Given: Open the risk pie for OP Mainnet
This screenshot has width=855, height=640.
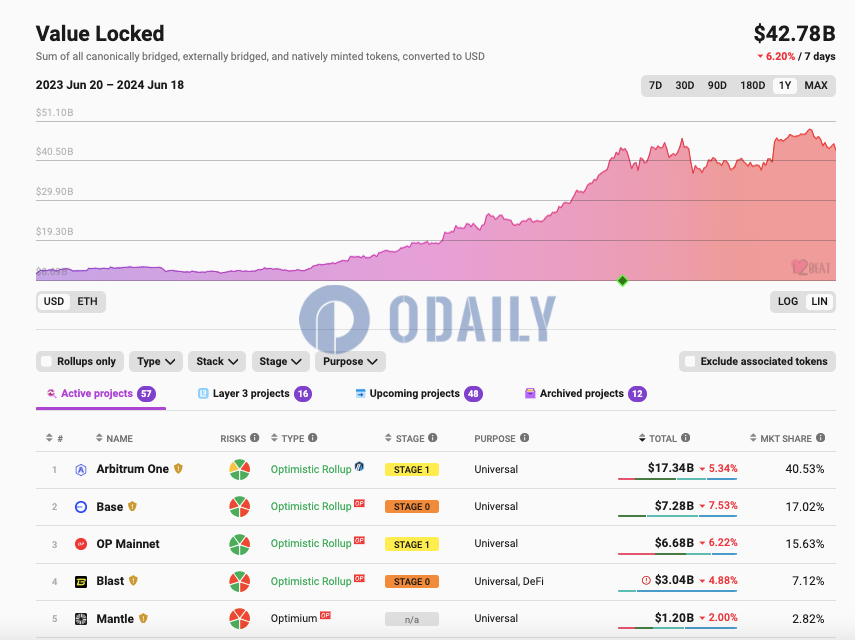Looking at the screenshot, I should (x=239, y=544).
